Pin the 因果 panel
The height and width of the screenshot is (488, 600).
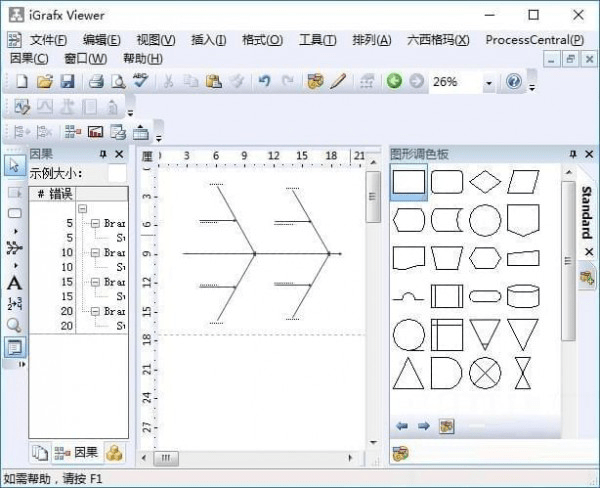[103, 154]
